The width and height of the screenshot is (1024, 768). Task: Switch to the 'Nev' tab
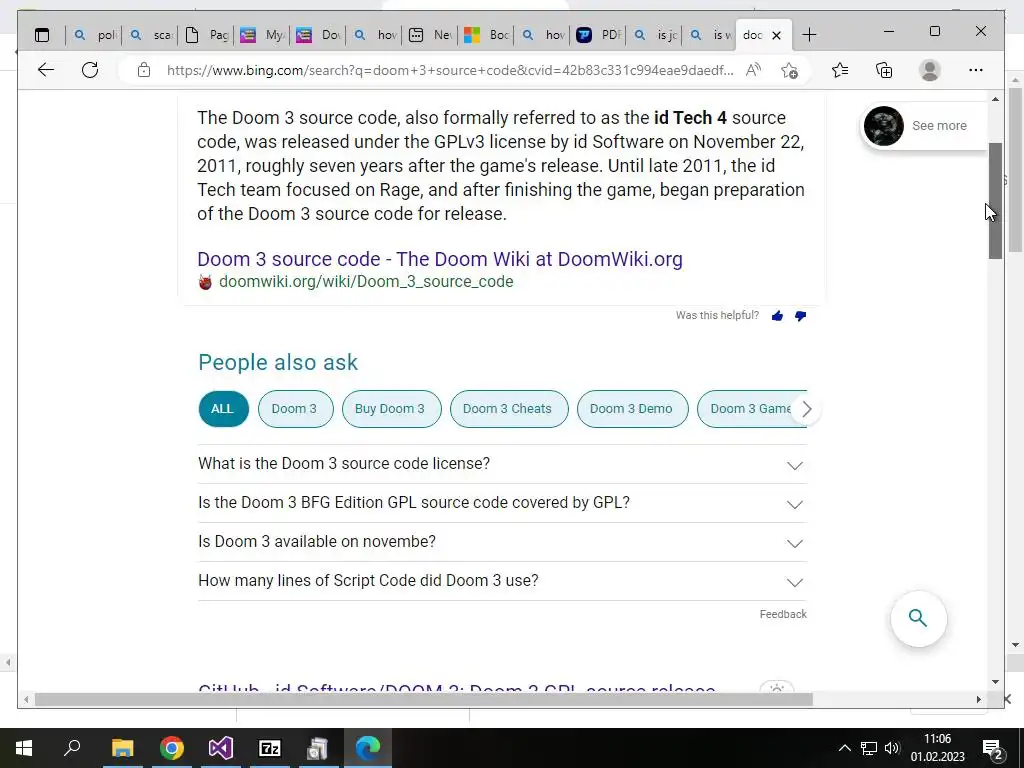click(430, 35)
